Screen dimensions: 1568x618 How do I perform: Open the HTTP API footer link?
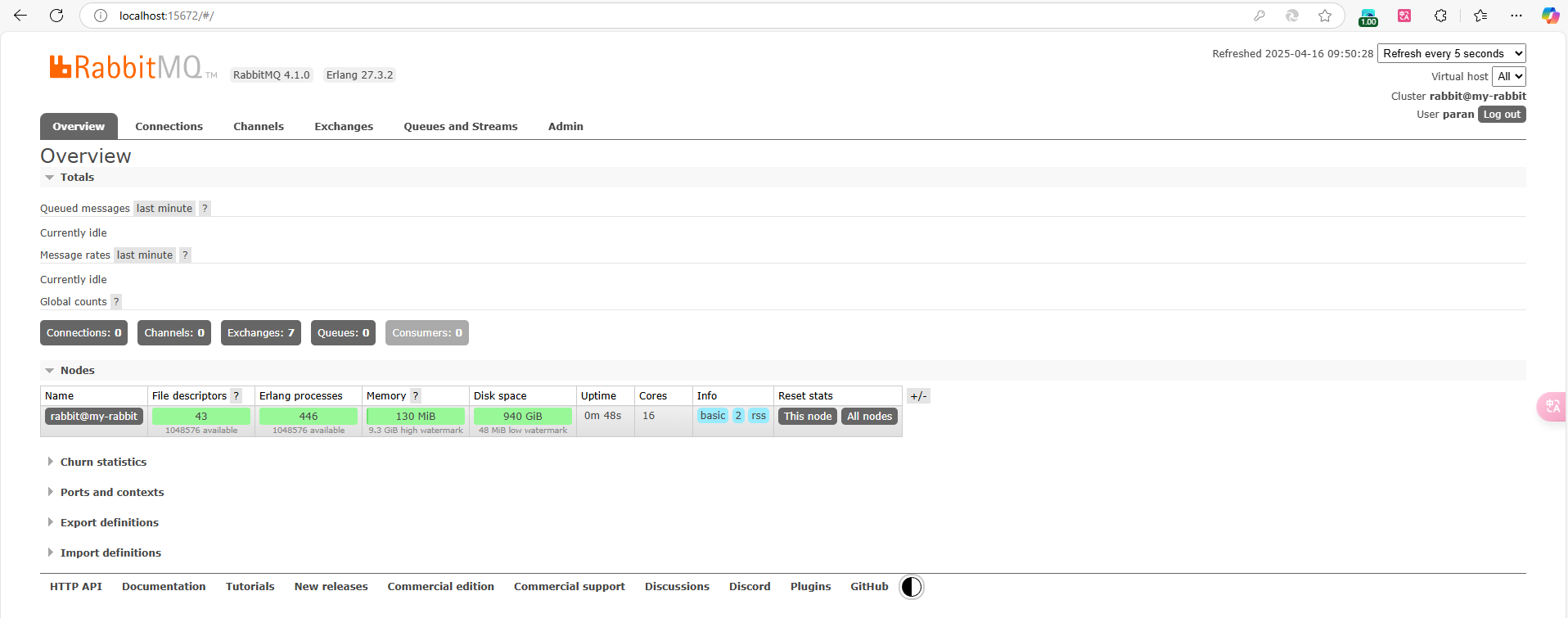[76, 587]
